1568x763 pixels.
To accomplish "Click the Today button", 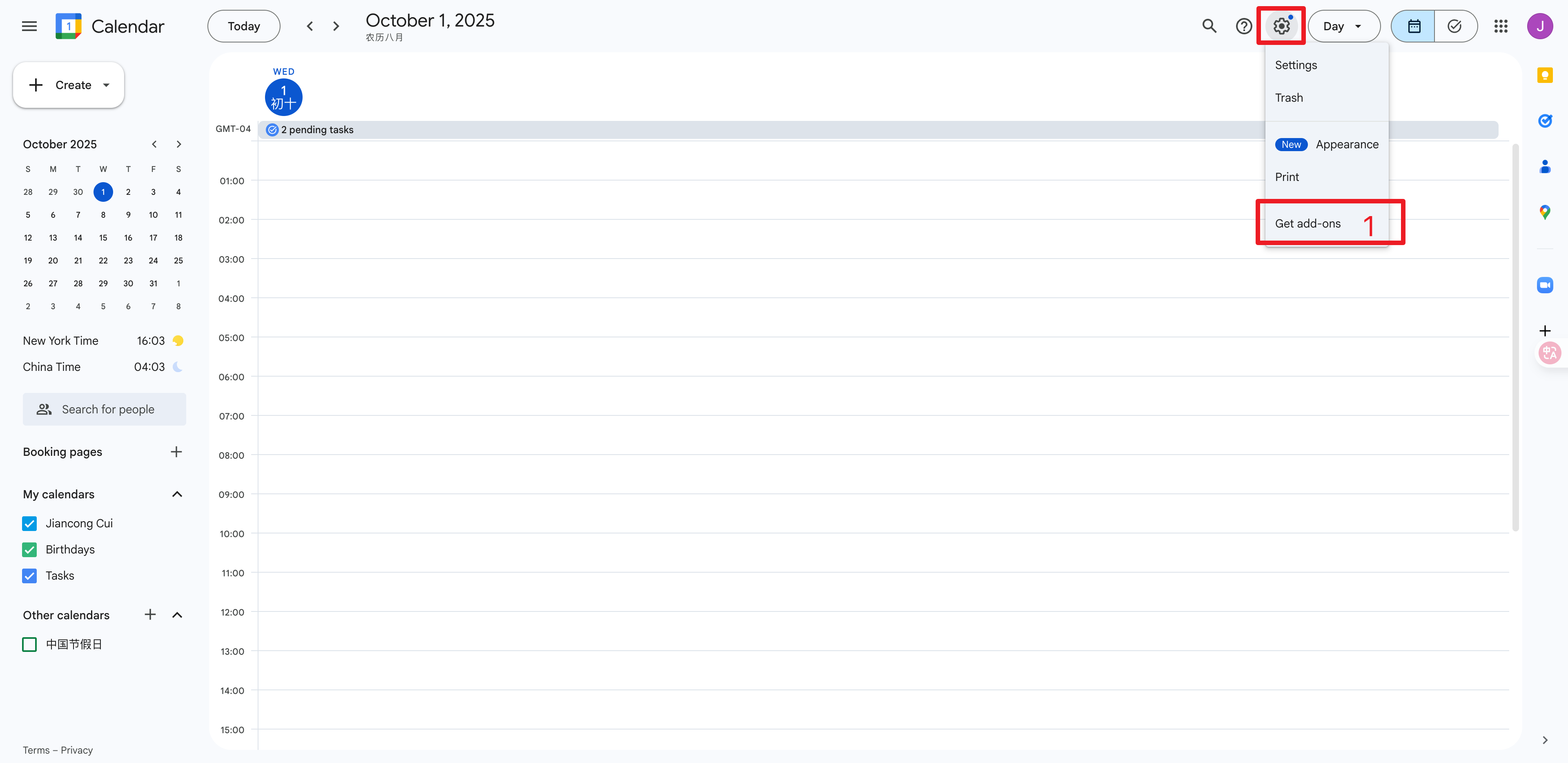I will tap(243, 26).
